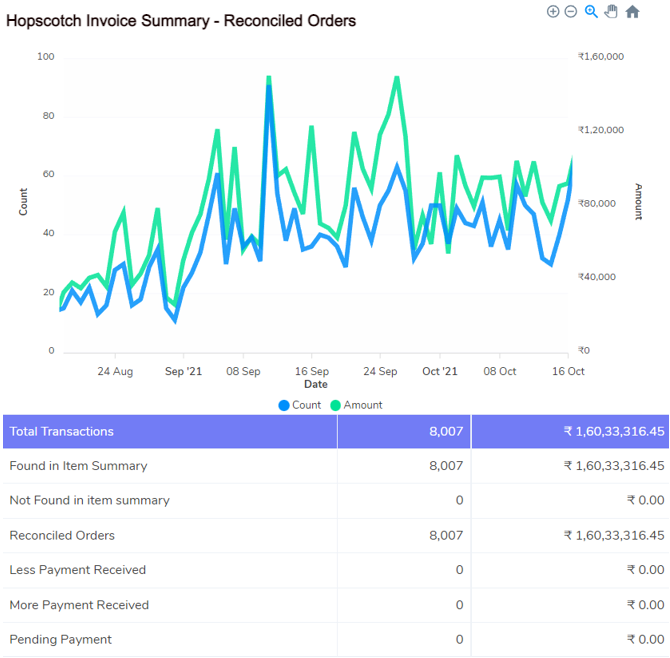Click the zoom in plus icon
This screenshot has width=670, height=658.
(553, 12)
